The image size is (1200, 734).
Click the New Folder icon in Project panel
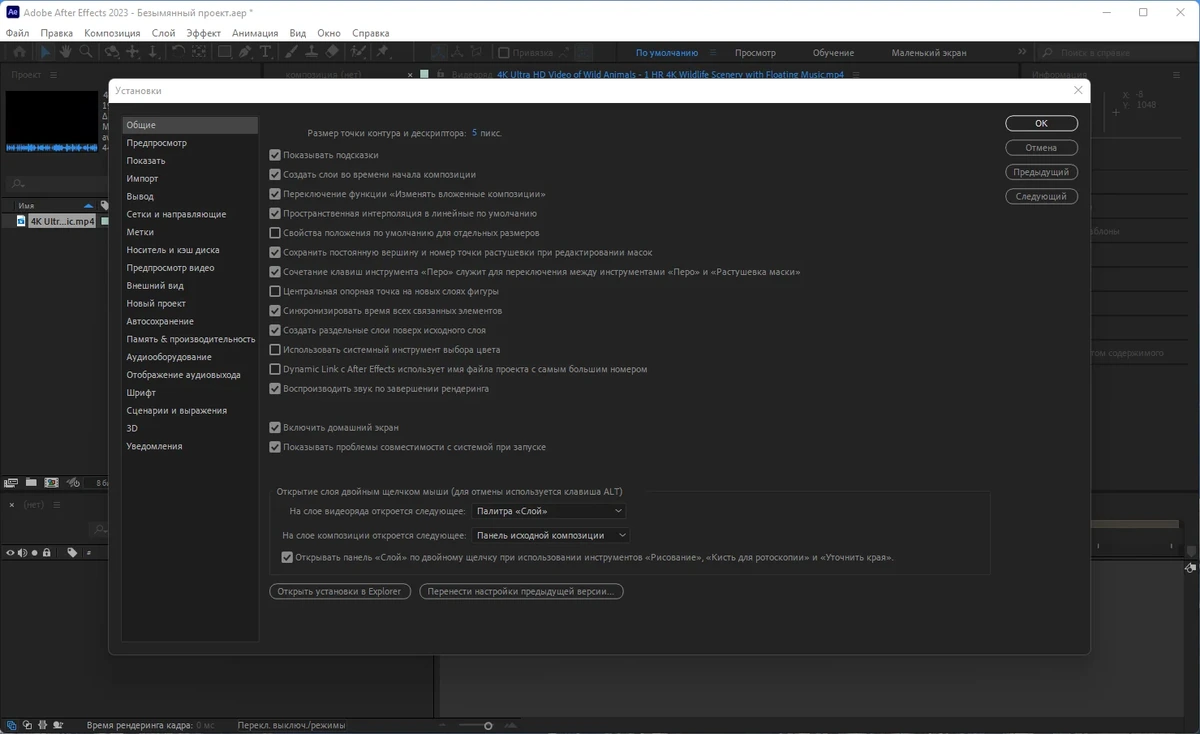(31, 482)
